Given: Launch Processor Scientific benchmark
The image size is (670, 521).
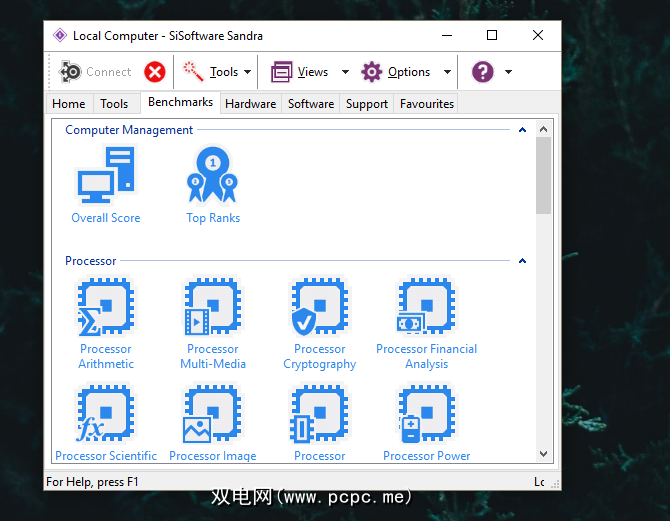Looking at the screenshot, I should click(106, 423).
